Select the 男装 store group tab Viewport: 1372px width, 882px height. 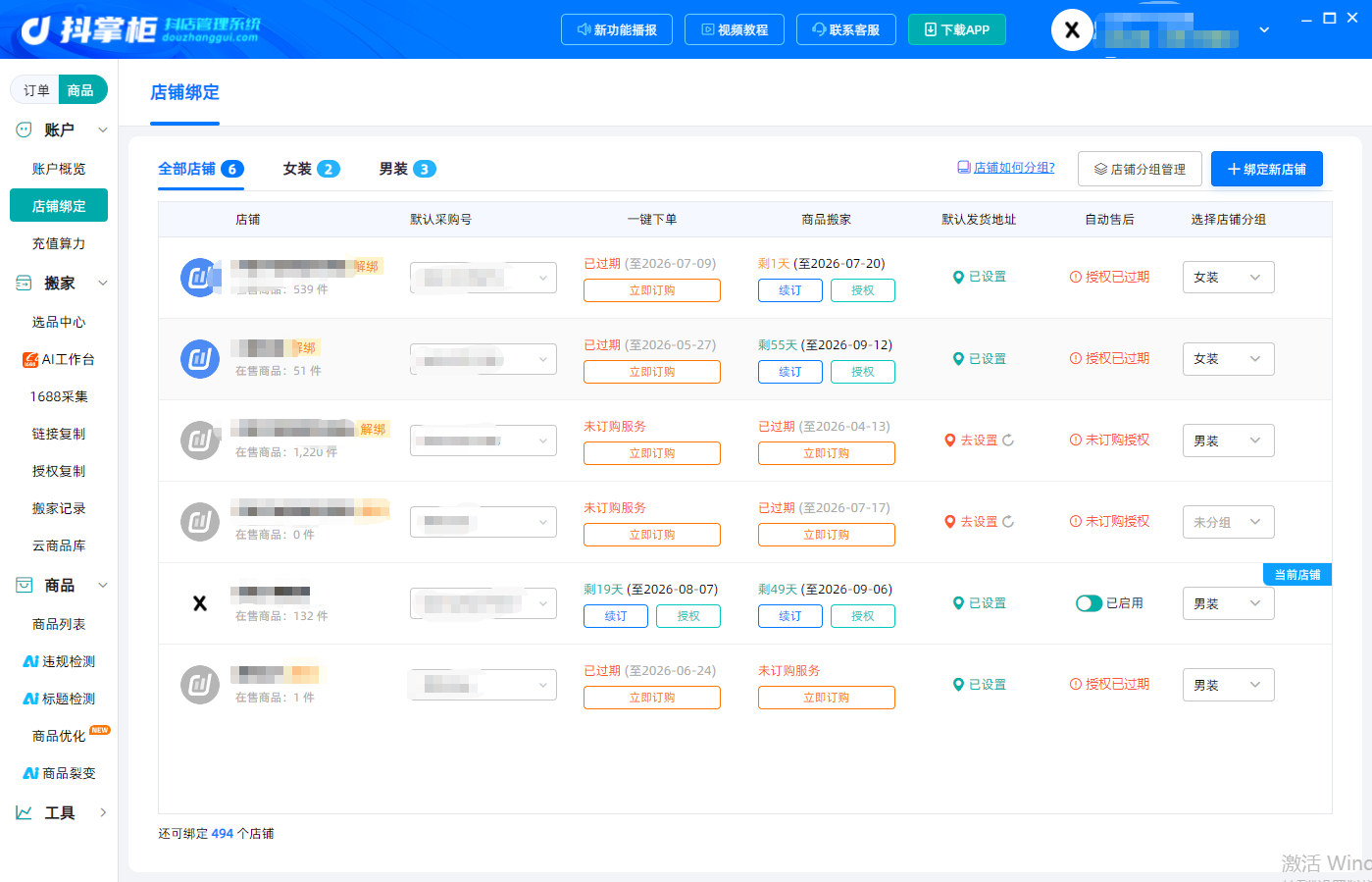(x=407, y=169)
